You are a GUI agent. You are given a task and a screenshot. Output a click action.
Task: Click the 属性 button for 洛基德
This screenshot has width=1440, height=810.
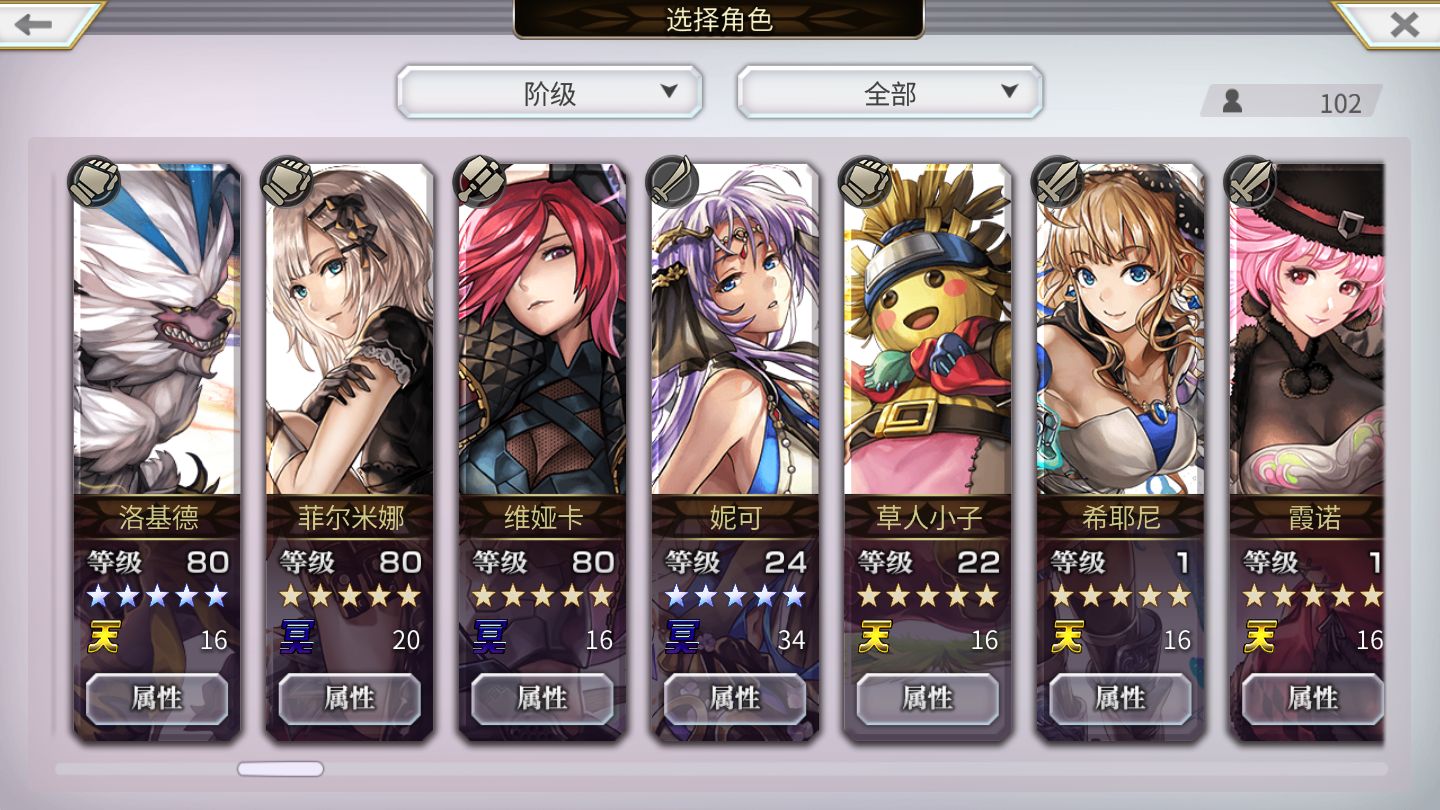[157, 698]
